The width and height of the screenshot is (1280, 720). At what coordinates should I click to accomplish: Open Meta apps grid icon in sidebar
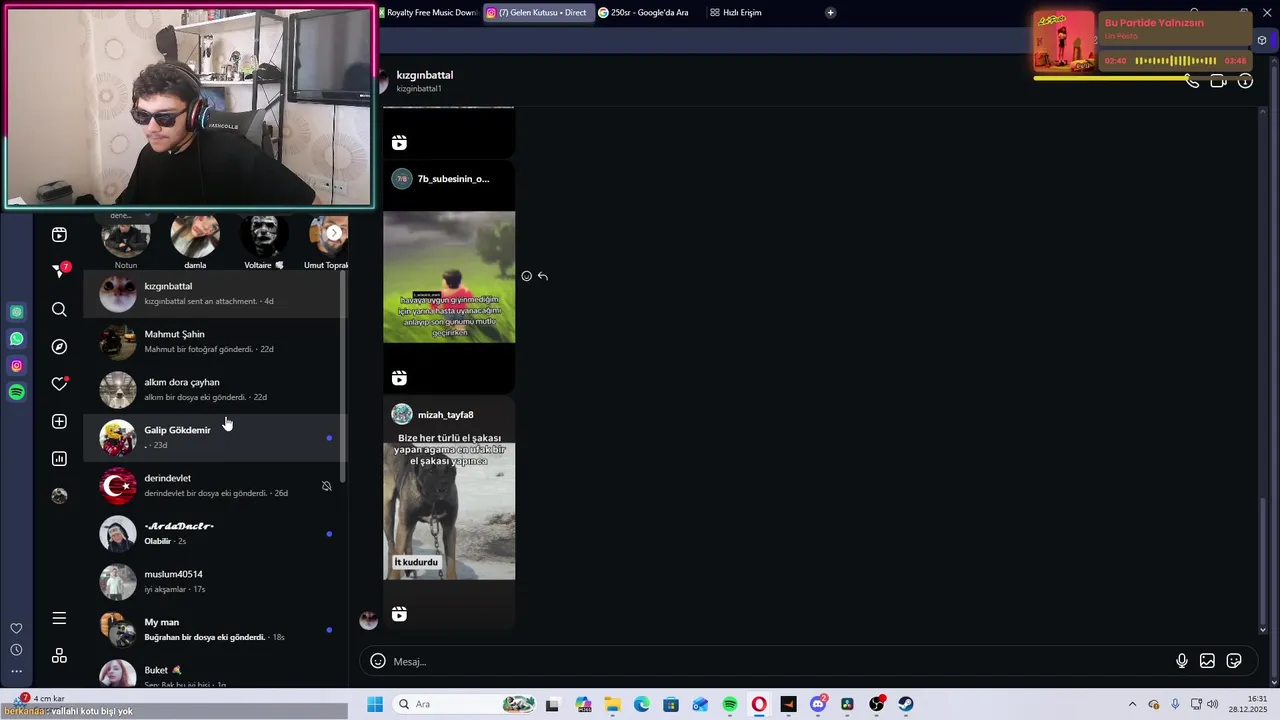59,655
